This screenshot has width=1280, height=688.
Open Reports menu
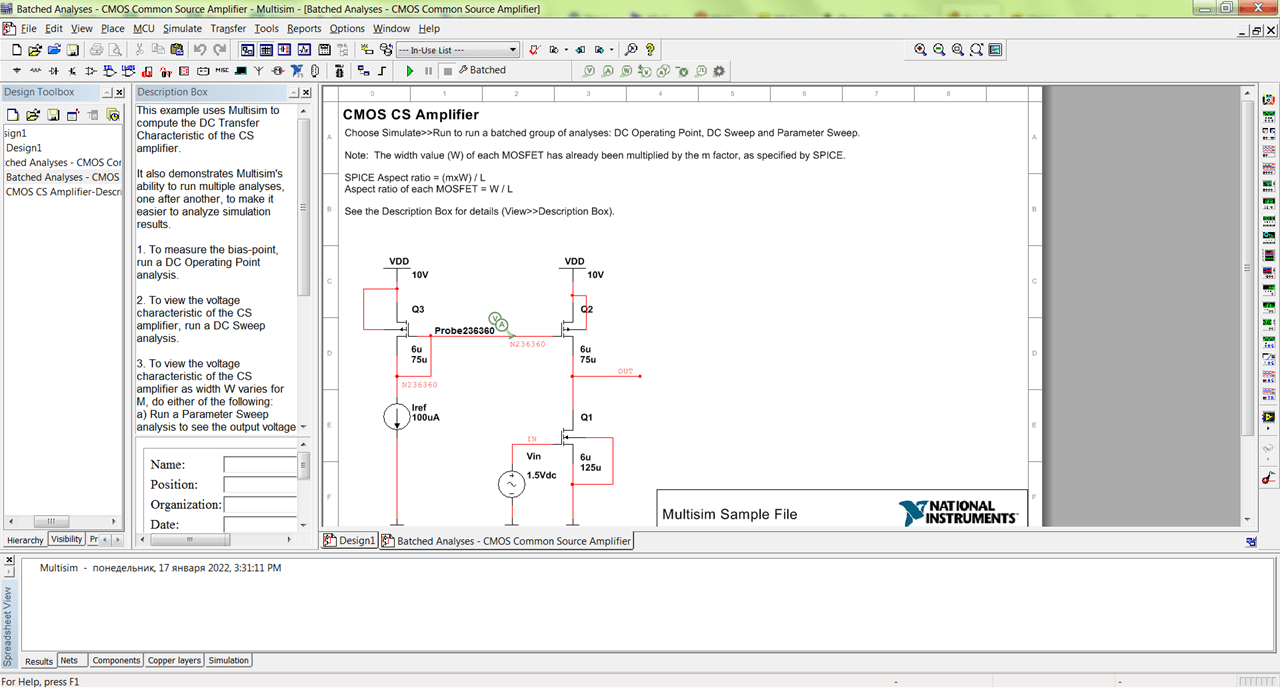click(304, 28)
